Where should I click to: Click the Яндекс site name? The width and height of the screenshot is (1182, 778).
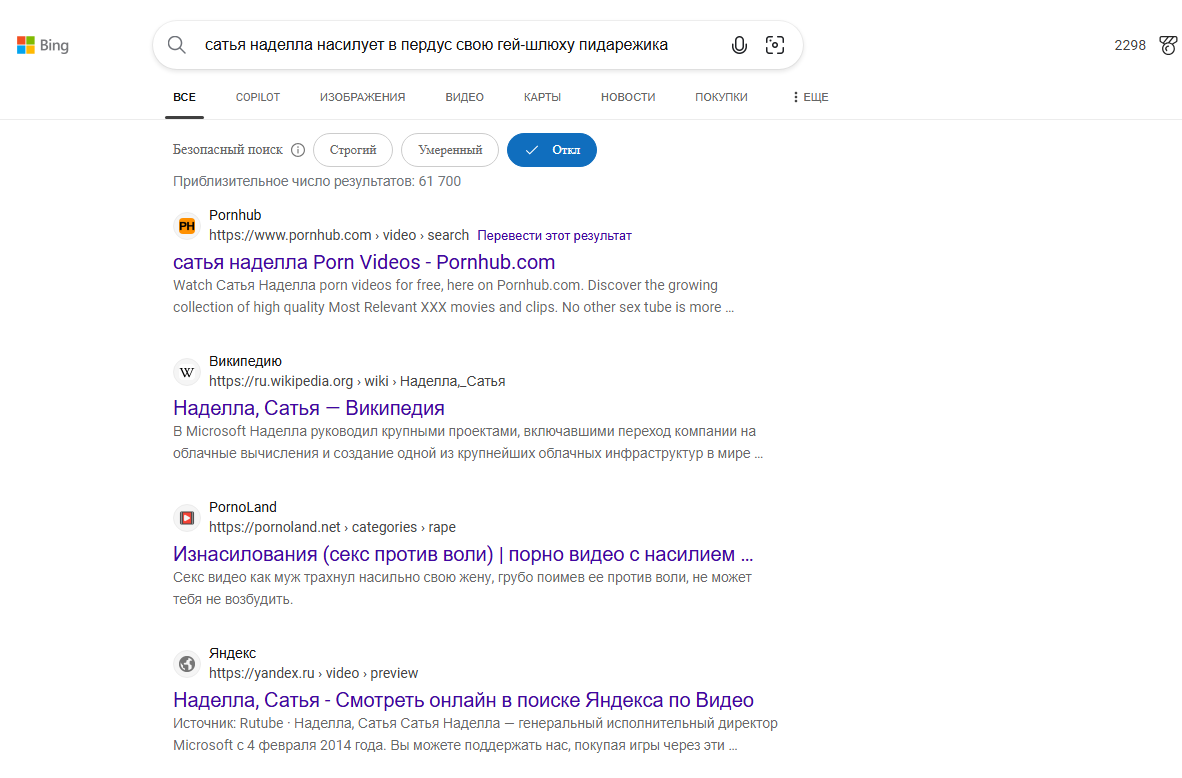coord(232,654)
